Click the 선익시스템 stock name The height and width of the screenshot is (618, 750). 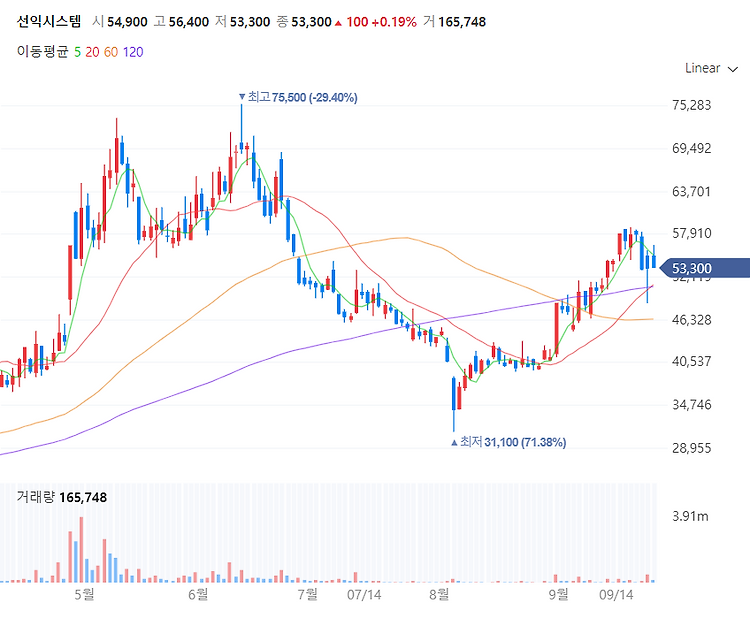click(x=49, y=22)
